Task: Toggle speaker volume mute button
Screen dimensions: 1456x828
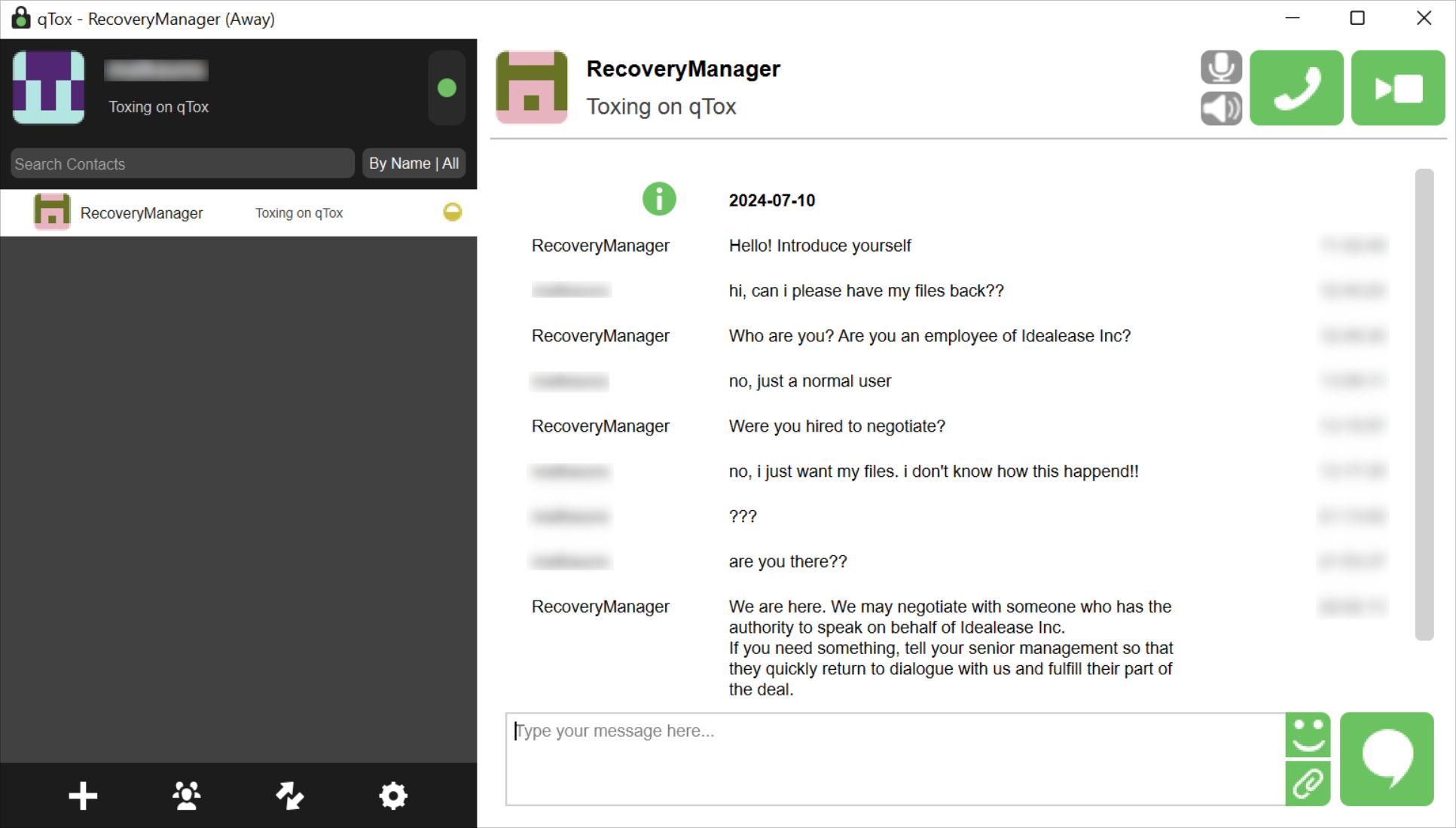Action: 1220,108
